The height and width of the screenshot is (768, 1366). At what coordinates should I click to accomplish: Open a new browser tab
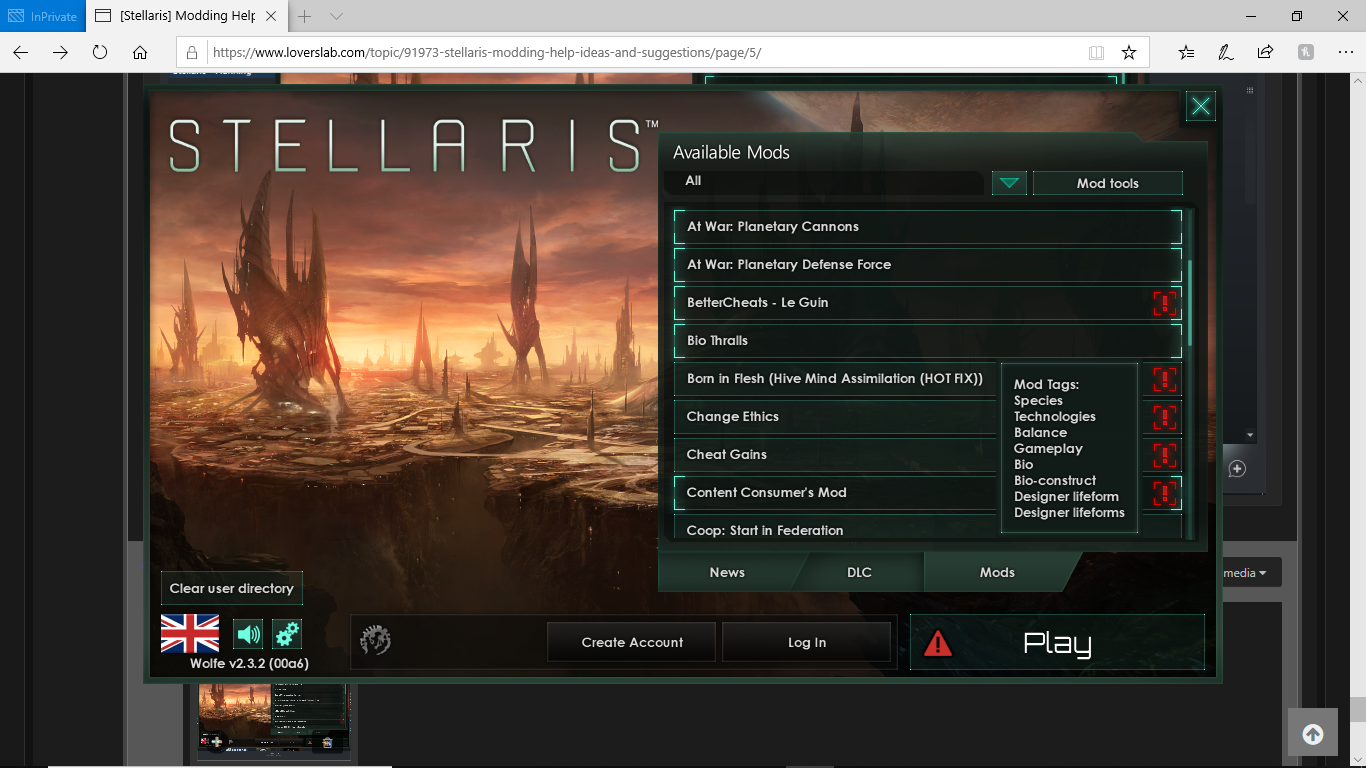(x=305, y=16)
